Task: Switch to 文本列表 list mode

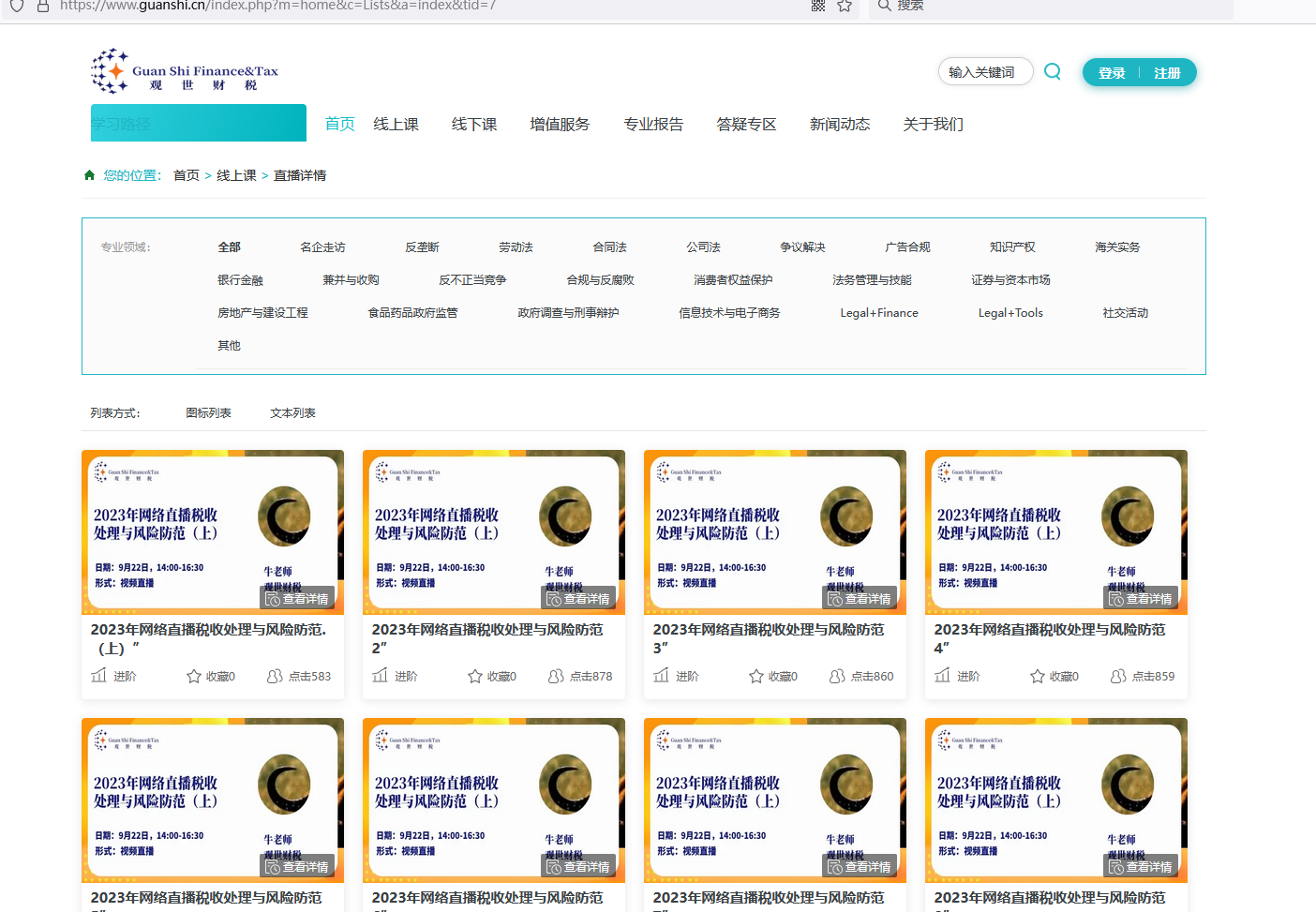Action: coord(292,412)
